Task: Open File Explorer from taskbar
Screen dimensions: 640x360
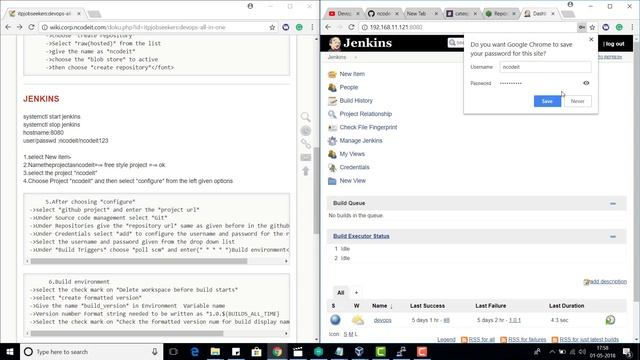Action: pos(215,351)
